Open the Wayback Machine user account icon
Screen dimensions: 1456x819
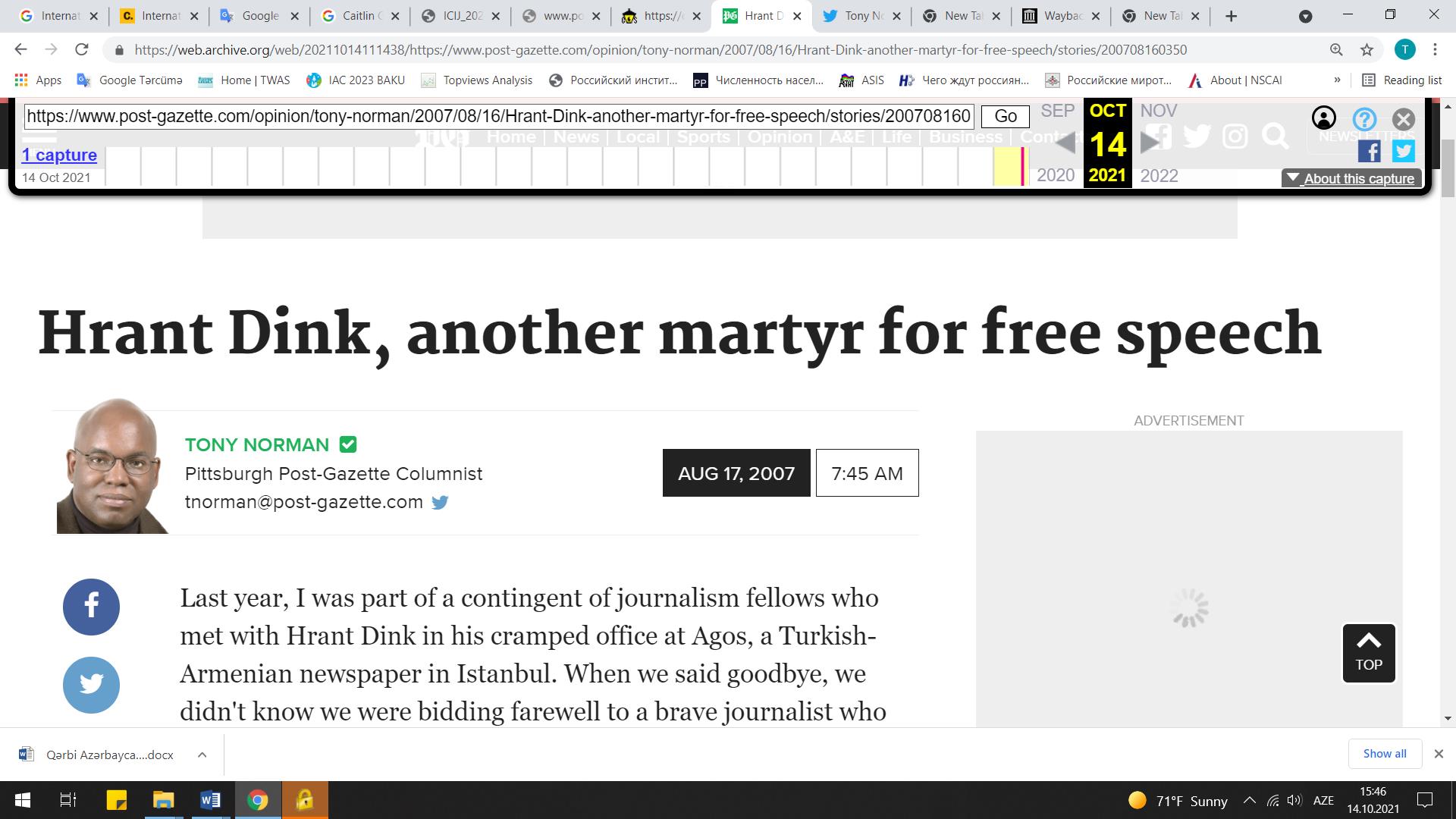[x=1323, y=118]
